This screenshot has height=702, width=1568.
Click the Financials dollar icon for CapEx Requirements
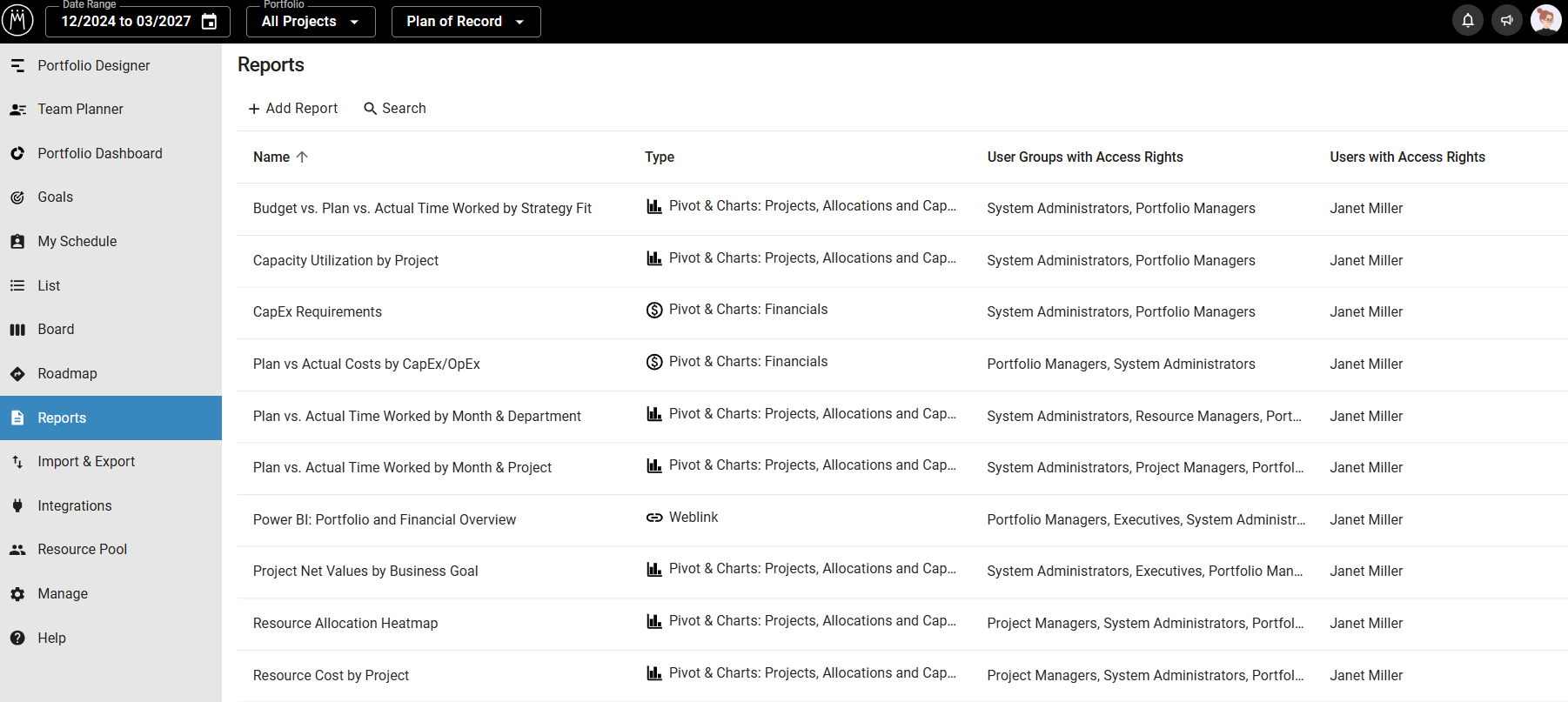tap(654, 310)
